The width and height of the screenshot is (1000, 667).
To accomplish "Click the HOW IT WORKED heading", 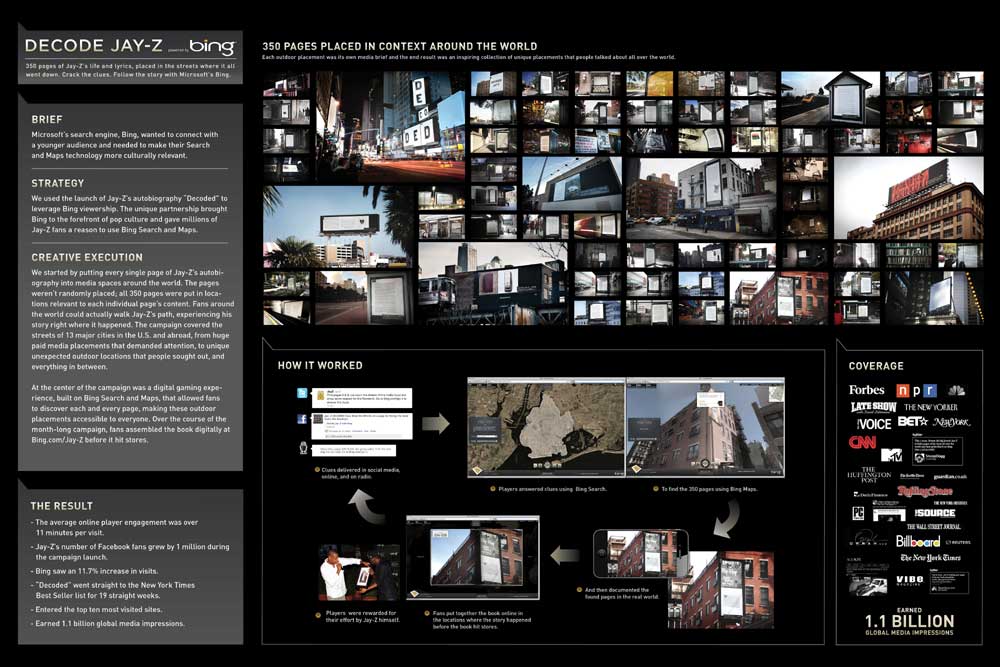I will [x=320, y=365].
